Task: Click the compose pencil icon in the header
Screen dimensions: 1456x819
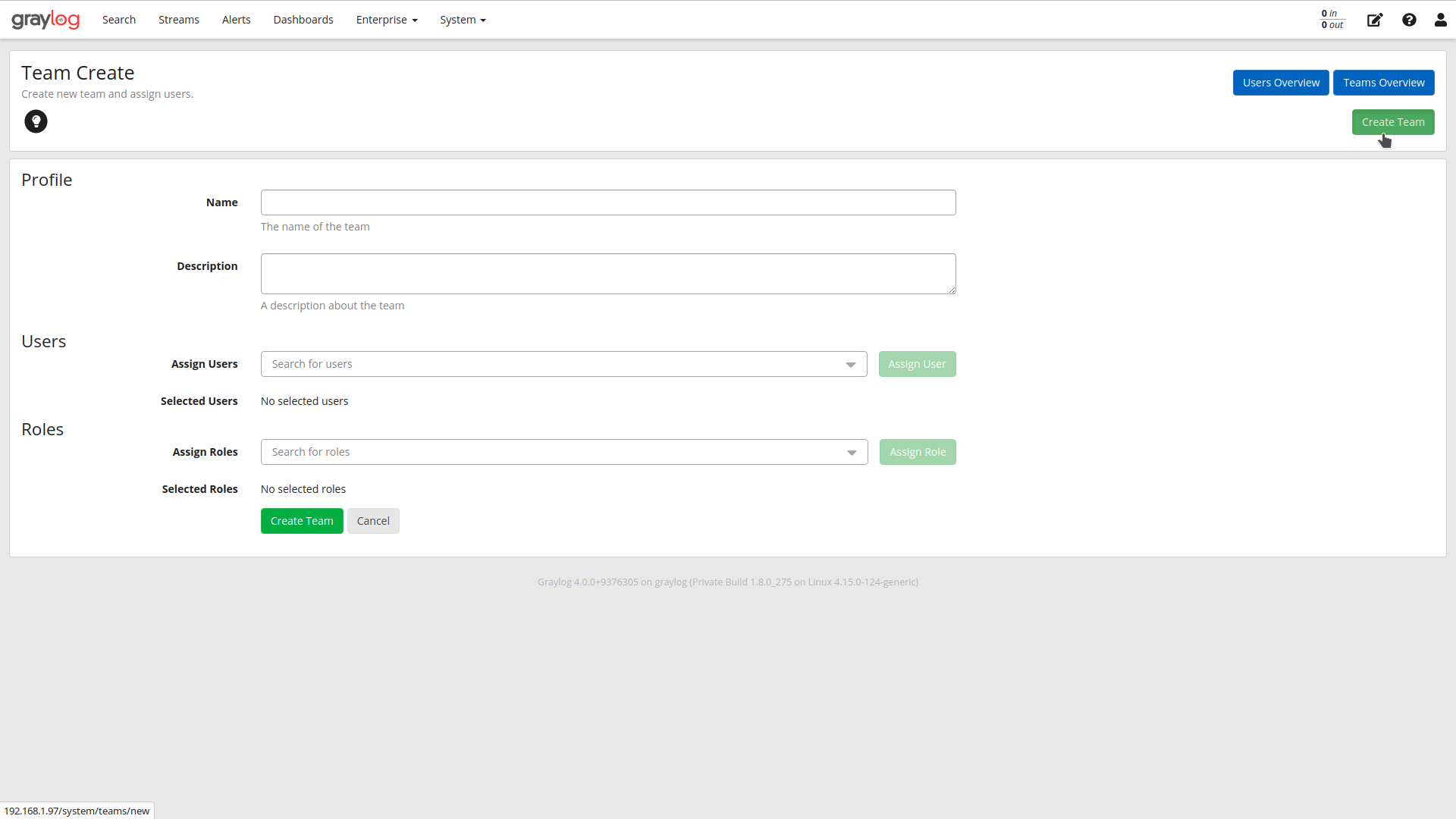Action: [x=1374, y=20]
